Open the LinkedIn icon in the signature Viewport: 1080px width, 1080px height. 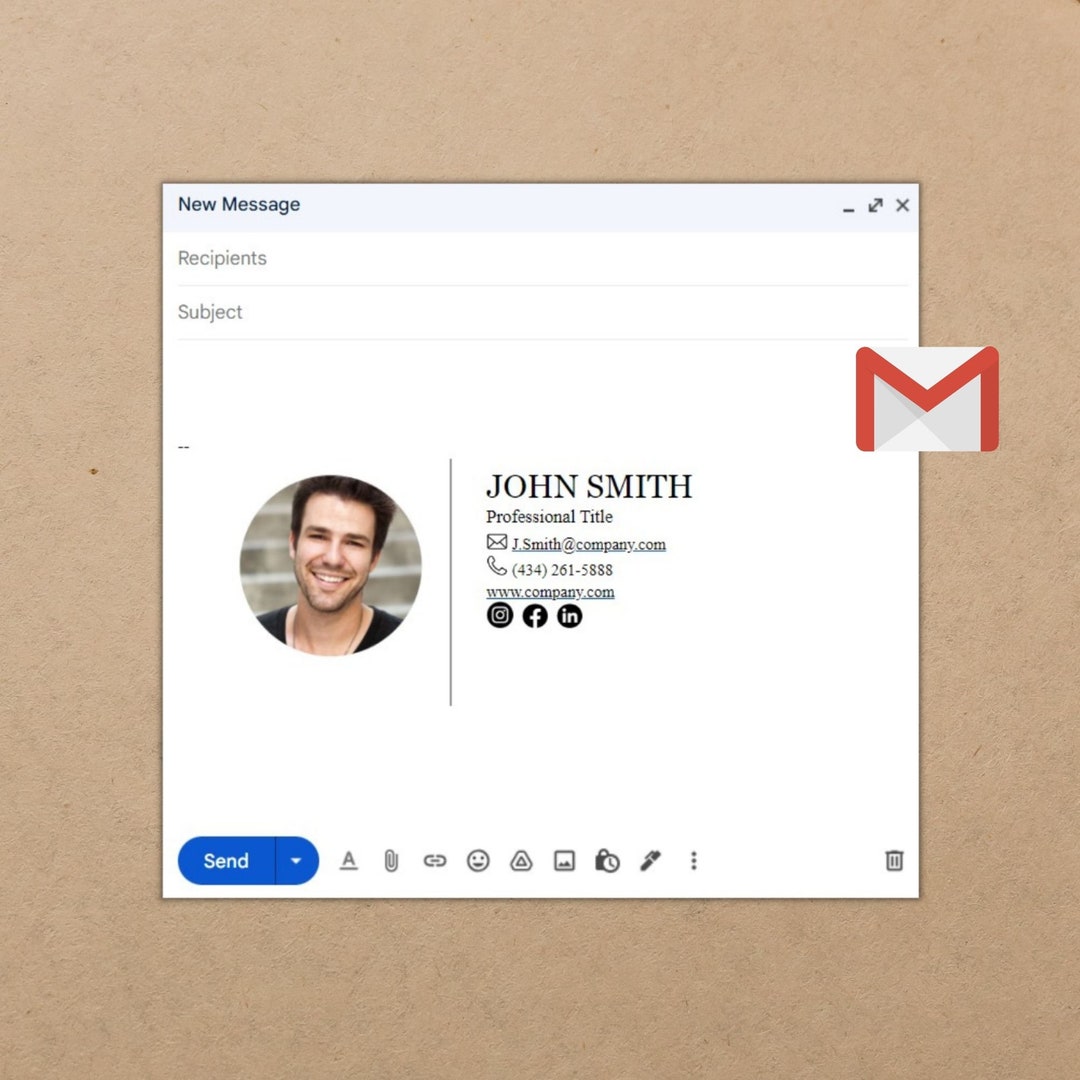[x=569, y=616]
